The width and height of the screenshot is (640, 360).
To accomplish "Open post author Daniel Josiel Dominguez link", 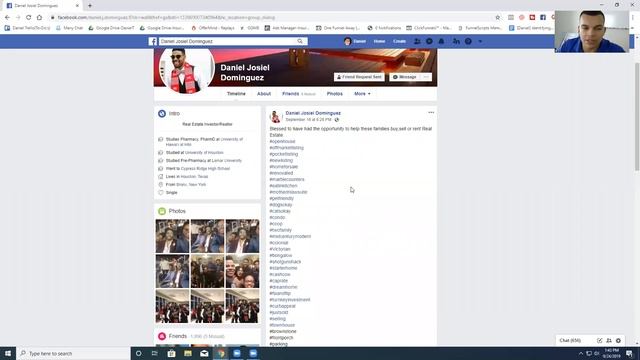I will [x=313, y=113].
